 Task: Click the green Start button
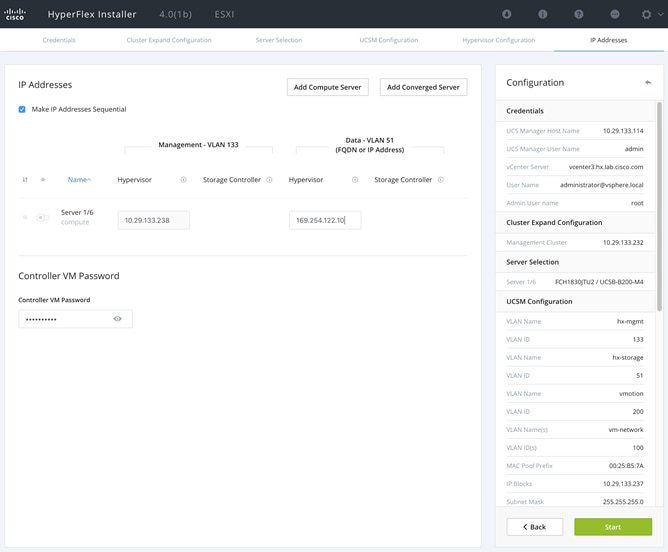613,527
